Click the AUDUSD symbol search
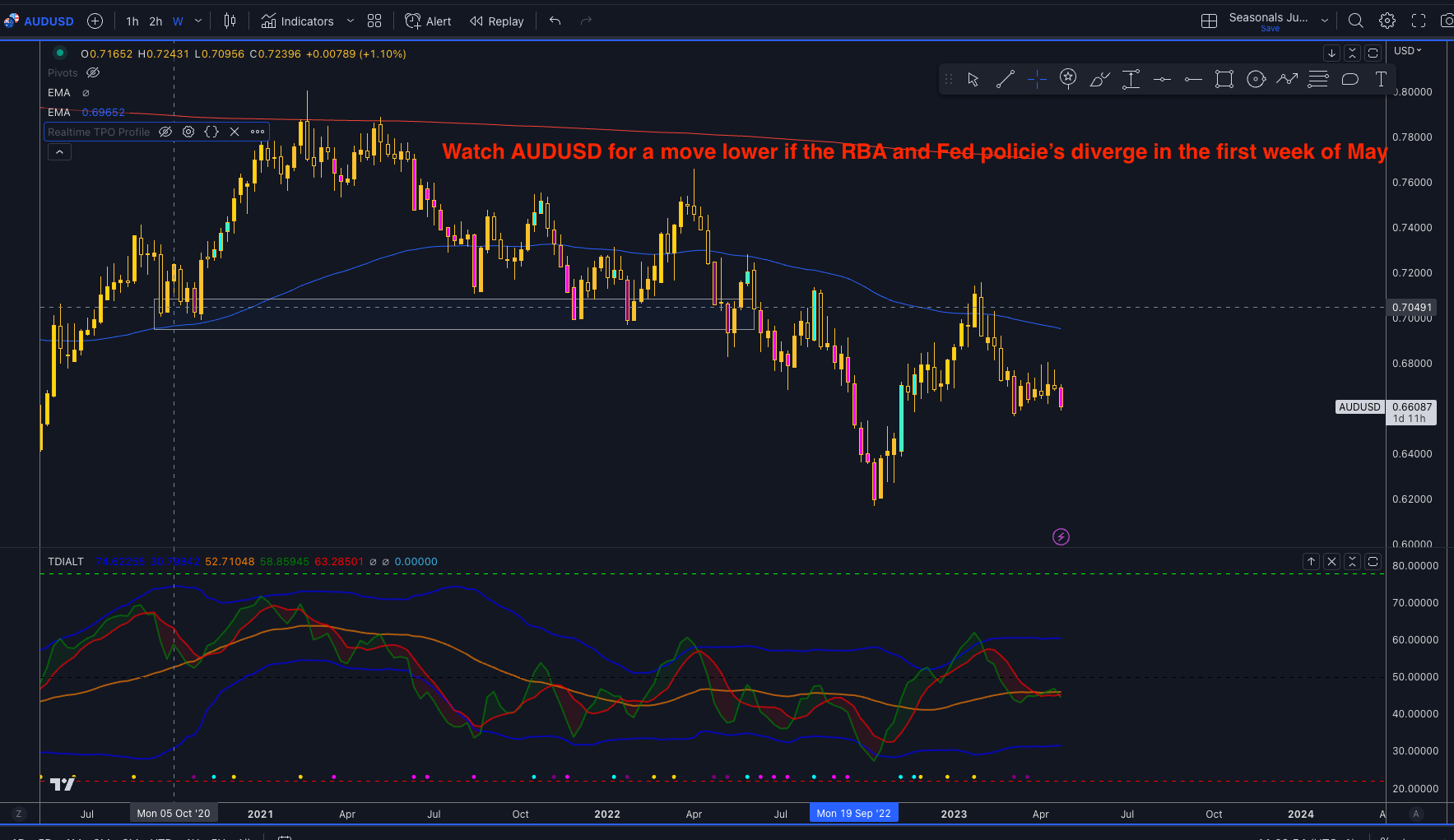 tap(39, 21)
